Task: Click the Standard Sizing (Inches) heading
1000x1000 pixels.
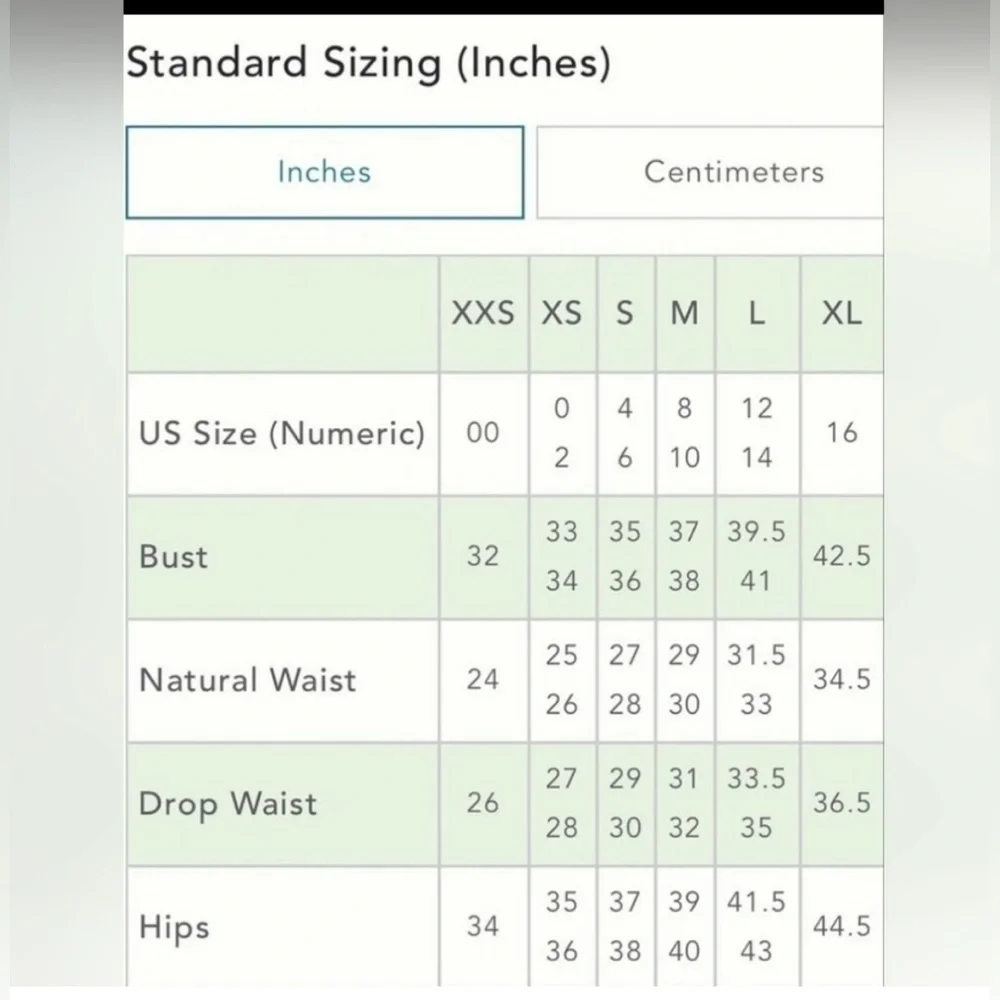Action: point(367,64)
